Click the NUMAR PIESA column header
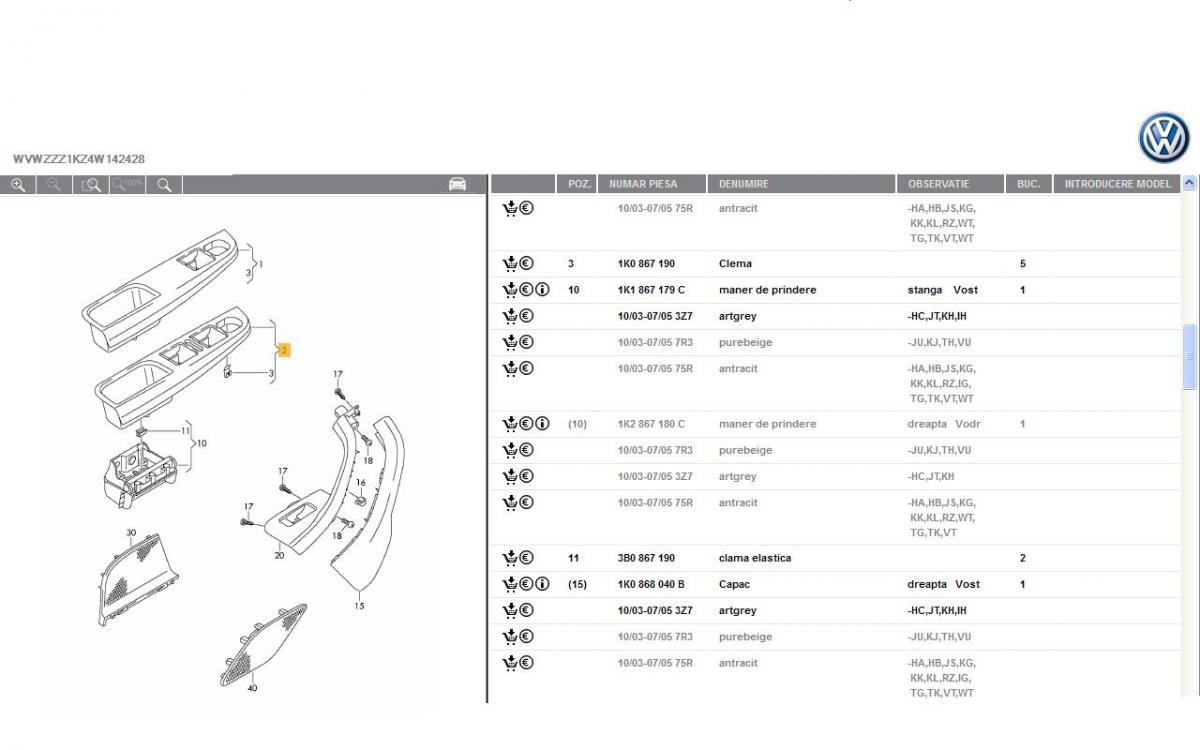Screen dimensions: 1200x750 point(643,184)
